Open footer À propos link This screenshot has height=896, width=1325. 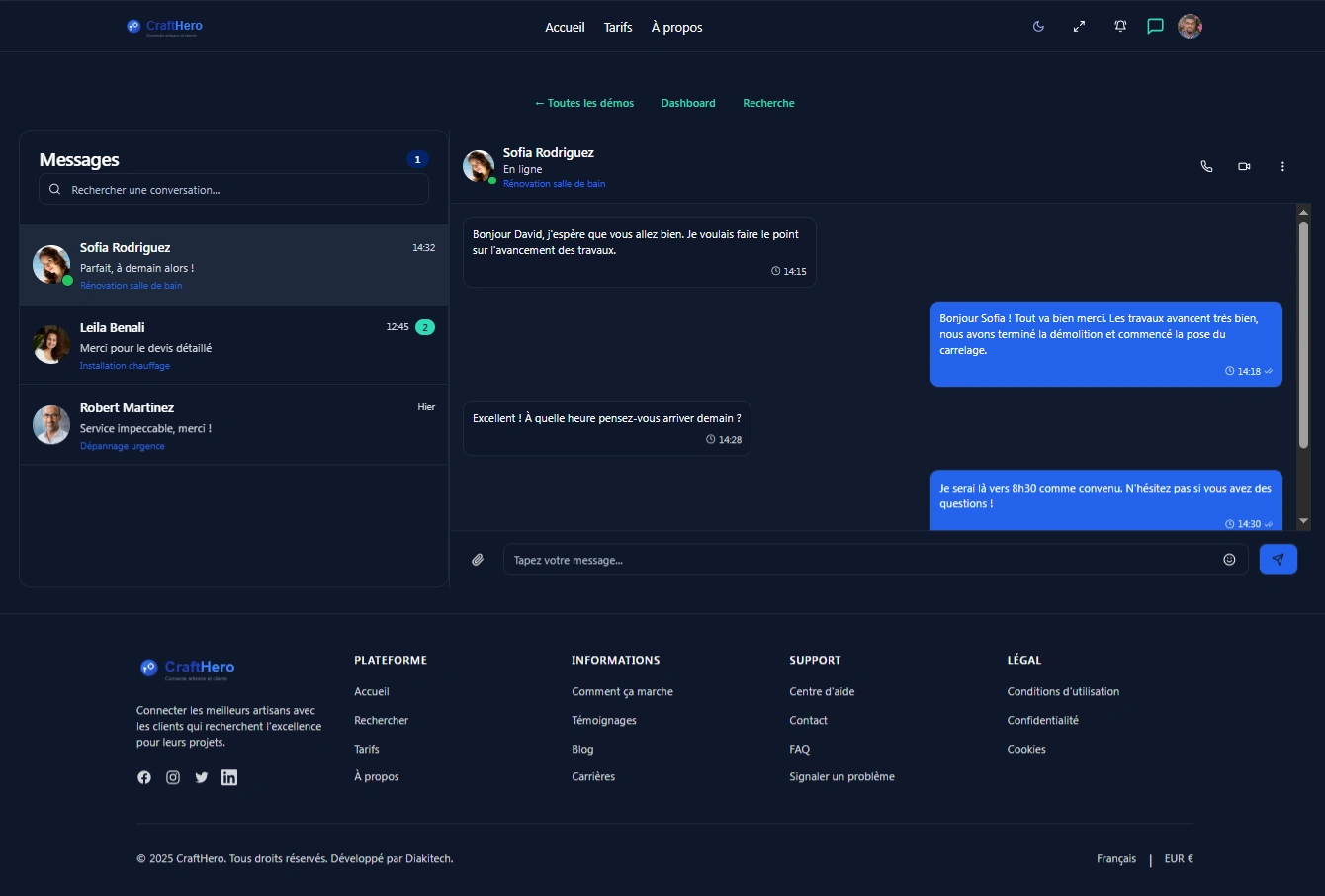tap(377, 777)
